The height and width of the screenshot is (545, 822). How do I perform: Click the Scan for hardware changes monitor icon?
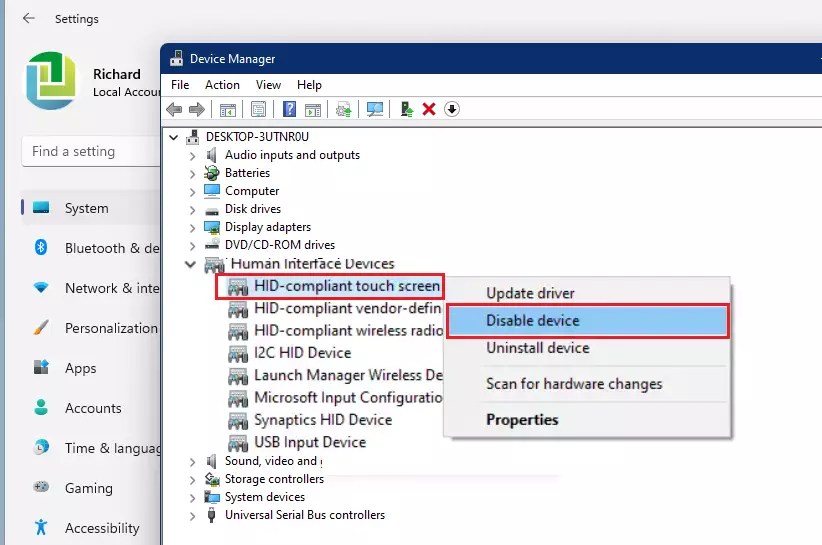coord(375,109)
